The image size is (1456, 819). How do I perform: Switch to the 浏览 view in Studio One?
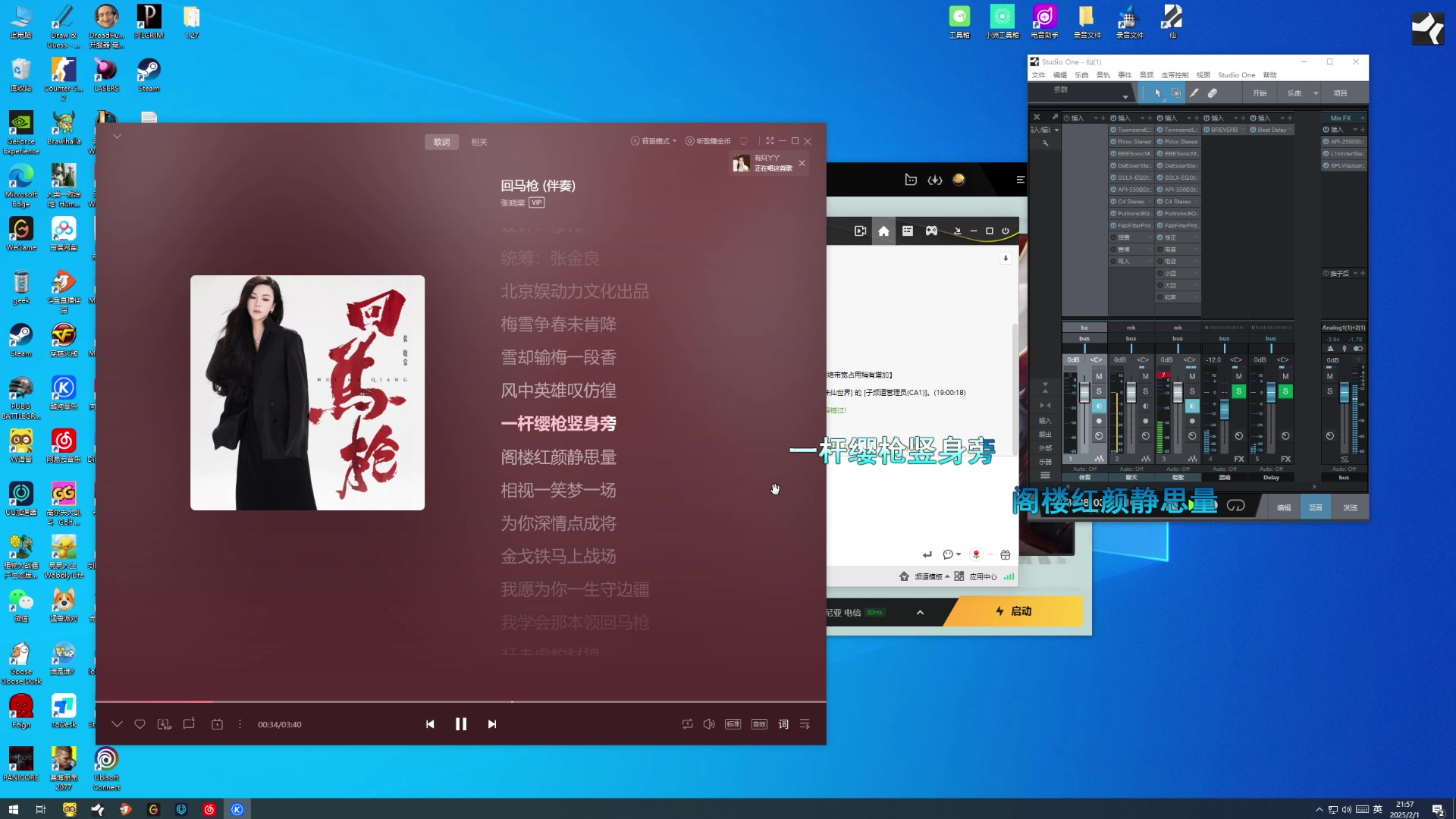point(1350,507)
